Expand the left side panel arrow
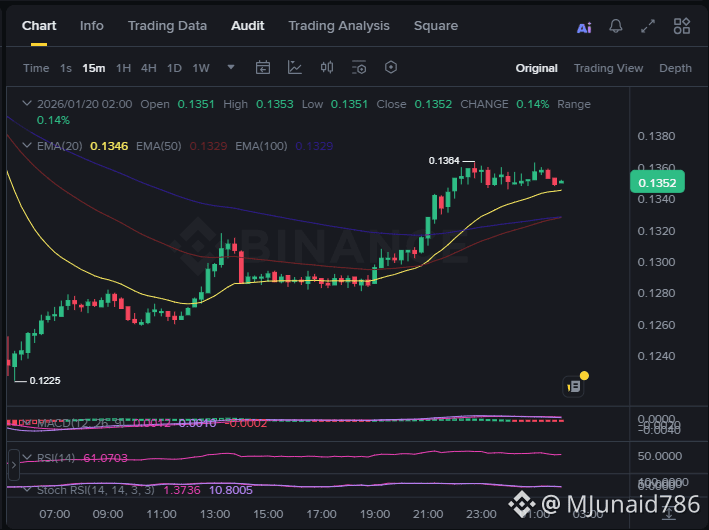Viewport: 709px width, 530px height. click(14, 464)
